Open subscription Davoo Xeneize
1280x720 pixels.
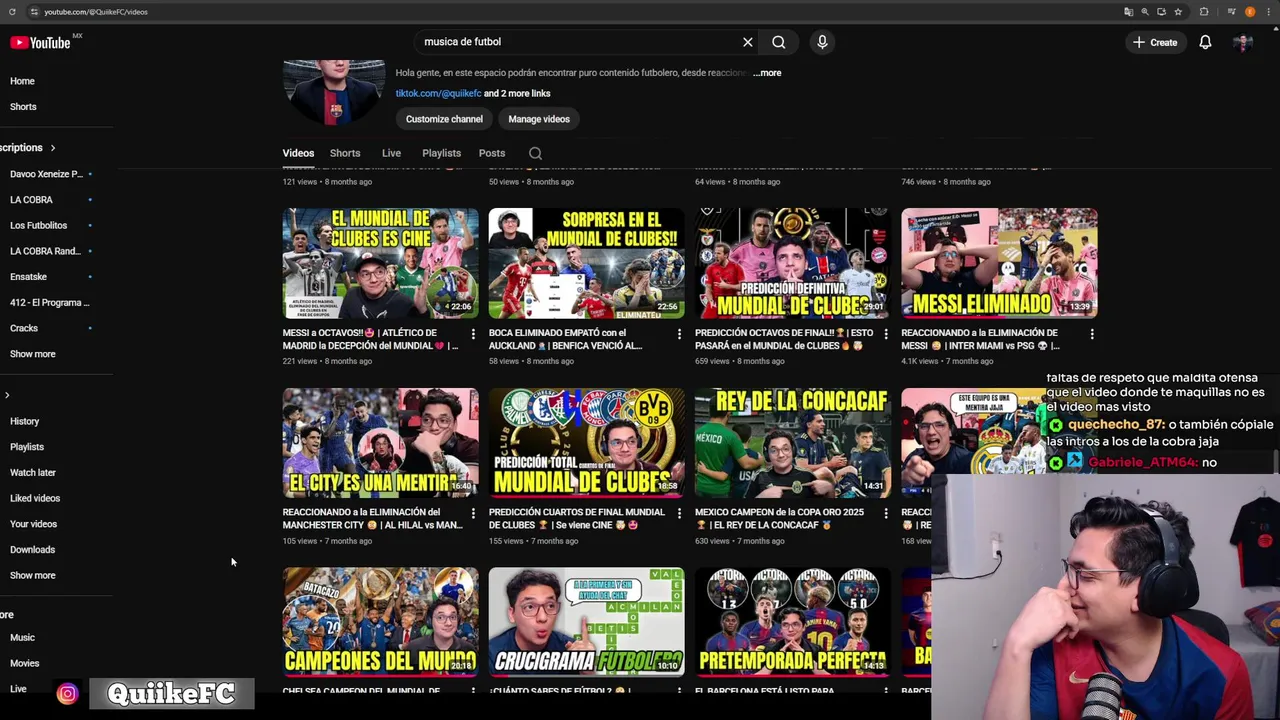(46, 174)
